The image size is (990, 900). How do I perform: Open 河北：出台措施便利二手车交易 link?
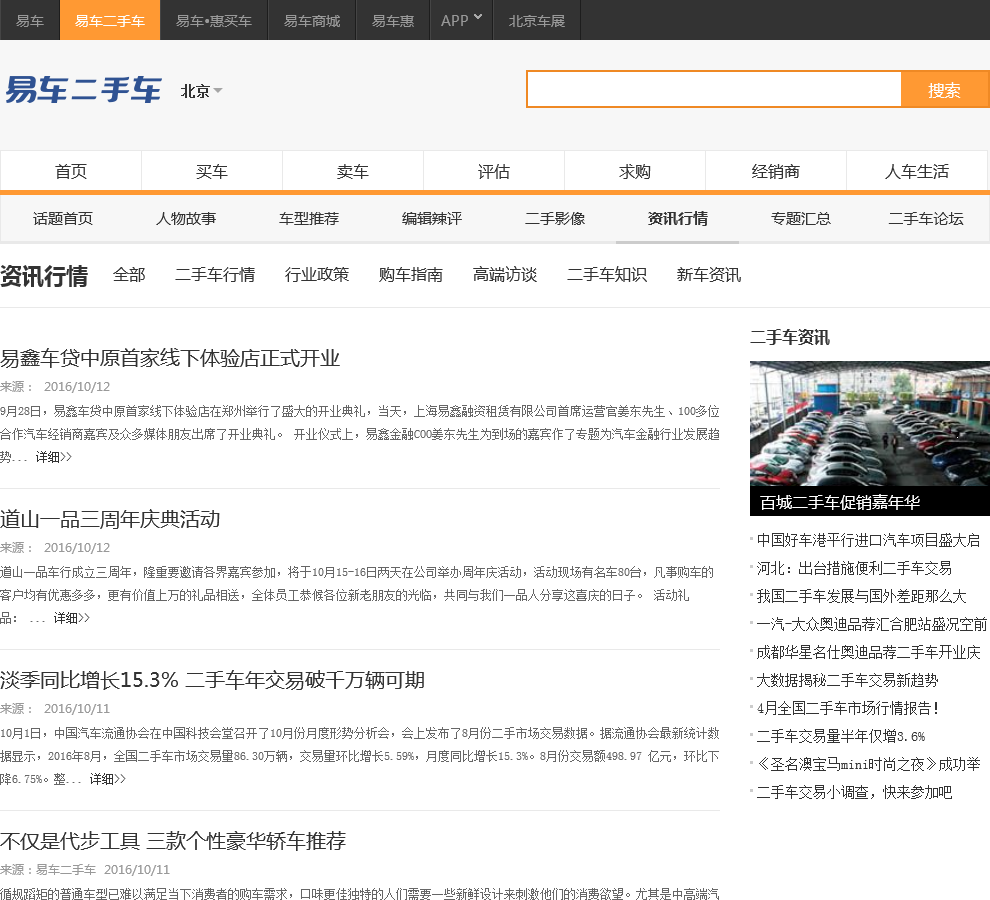tap(854, 568)
